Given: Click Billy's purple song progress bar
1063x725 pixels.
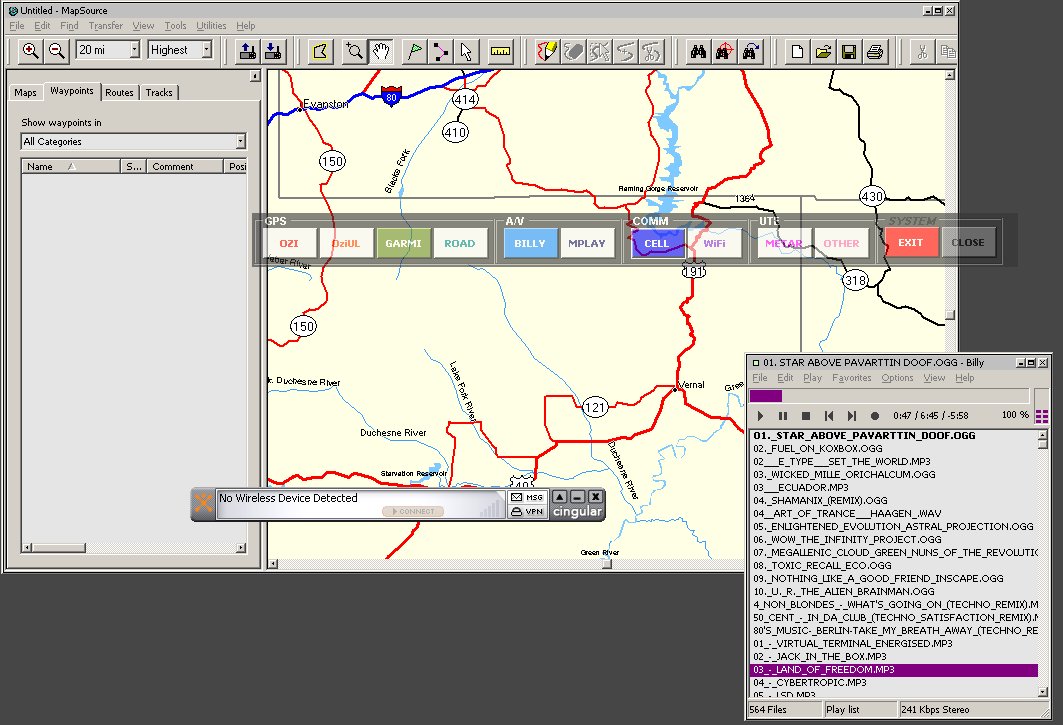Looking at the screenshot, I should [x=889, y=395].
